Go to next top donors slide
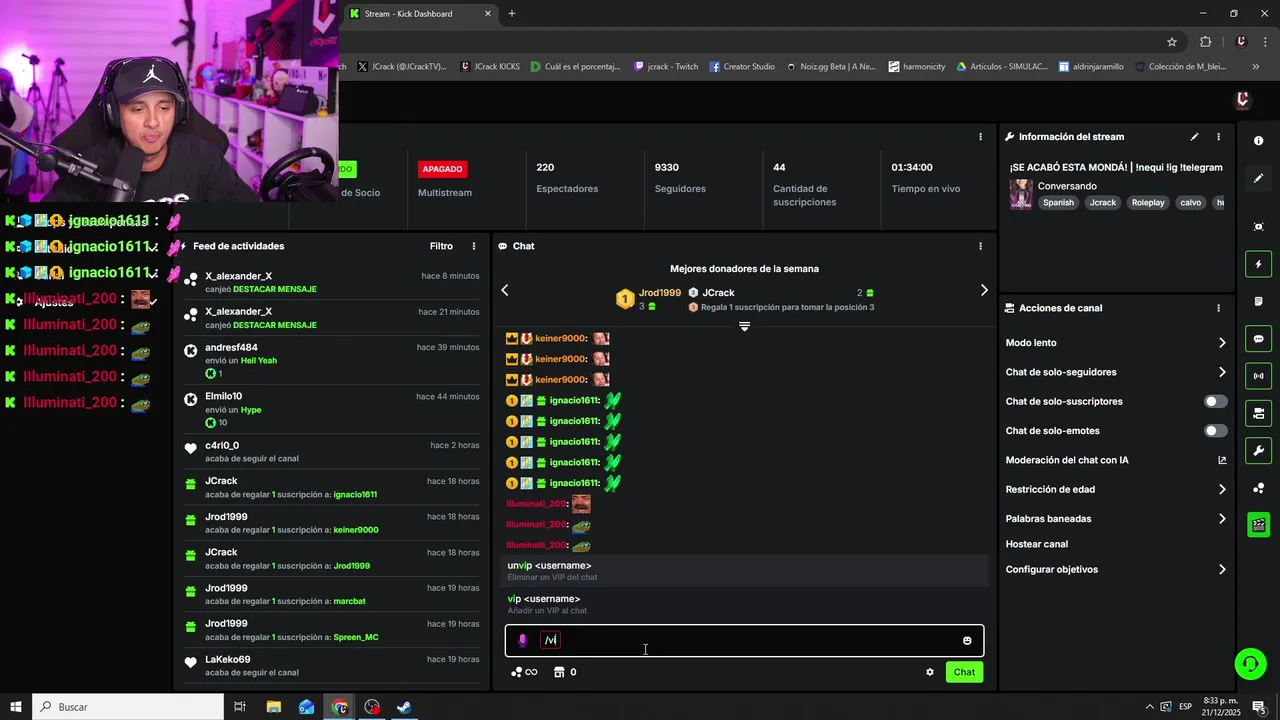Screen dimensions: 1280x720 pos(984,290)
